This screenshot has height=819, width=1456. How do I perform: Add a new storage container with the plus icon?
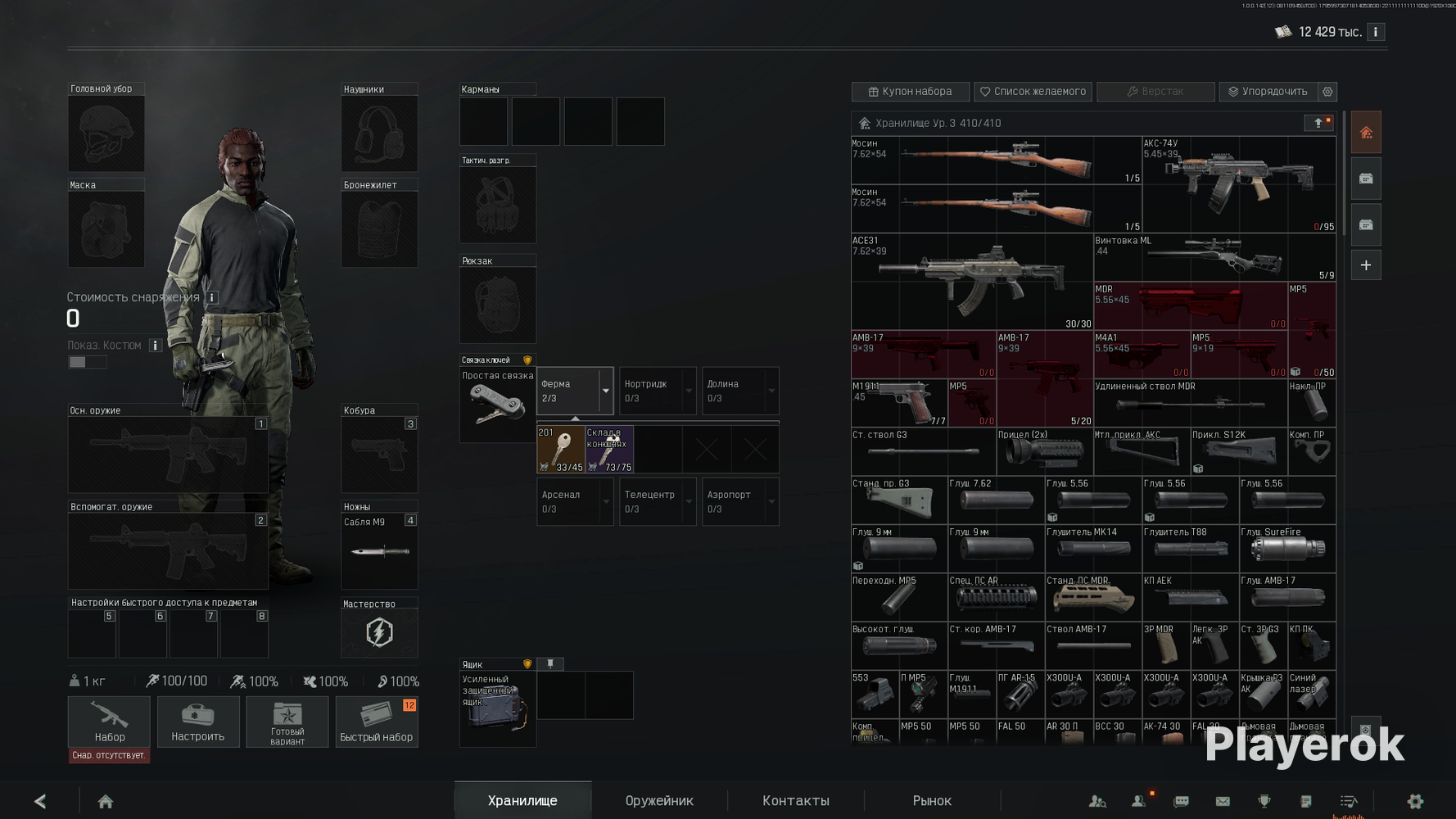tap(1366, 265)
